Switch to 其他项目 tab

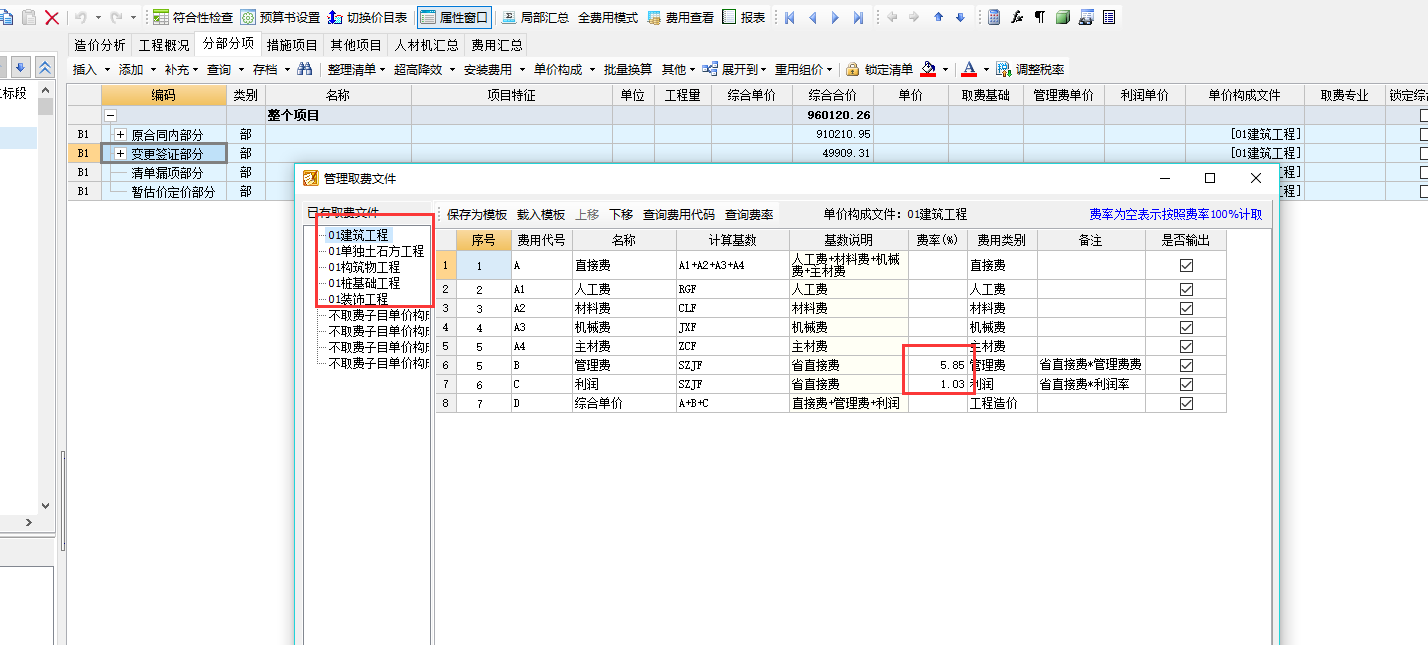pyautogui.click(x=356, y=45)
